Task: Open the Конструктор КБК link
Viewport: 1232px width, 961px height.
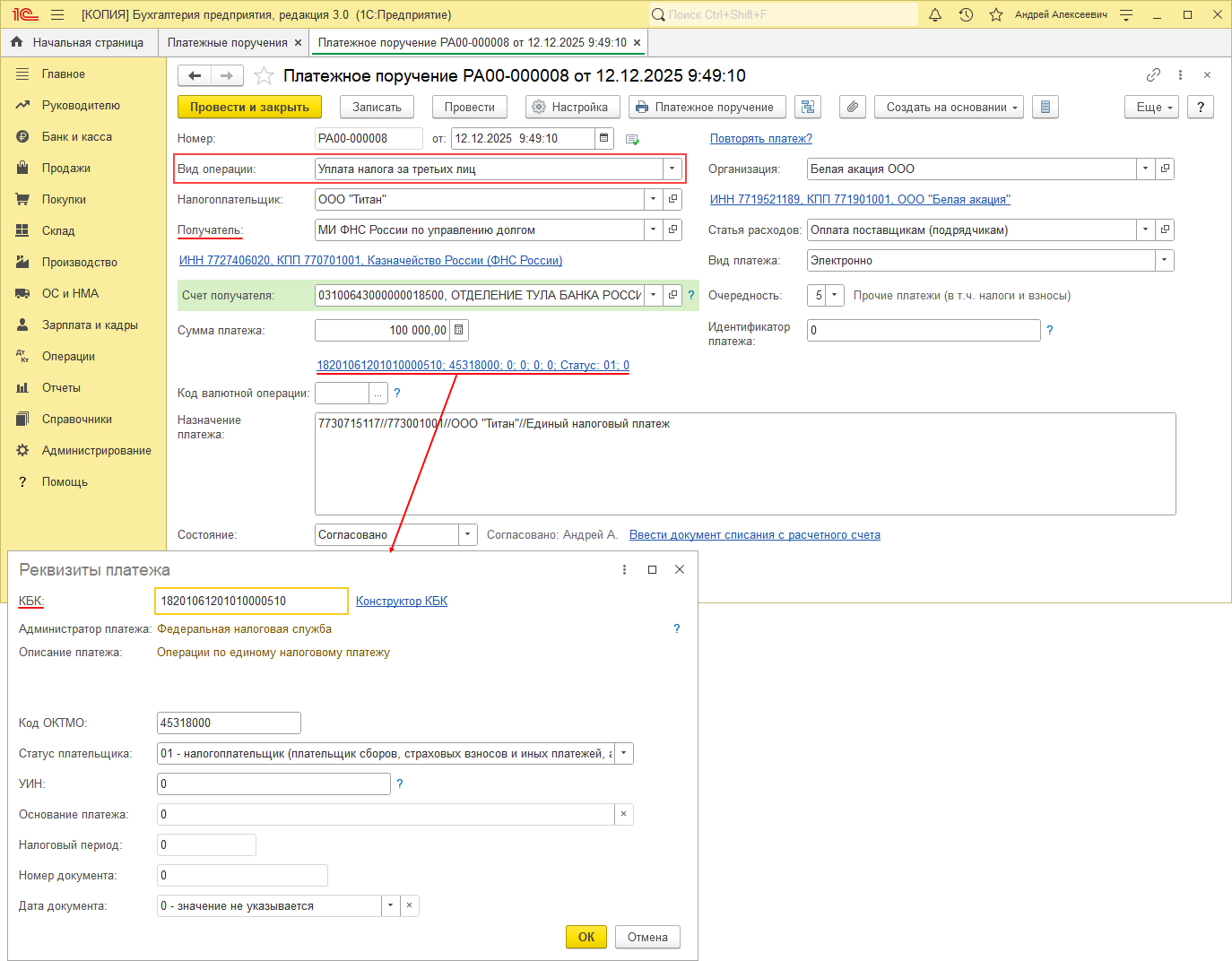Action: tap(402, 601)
